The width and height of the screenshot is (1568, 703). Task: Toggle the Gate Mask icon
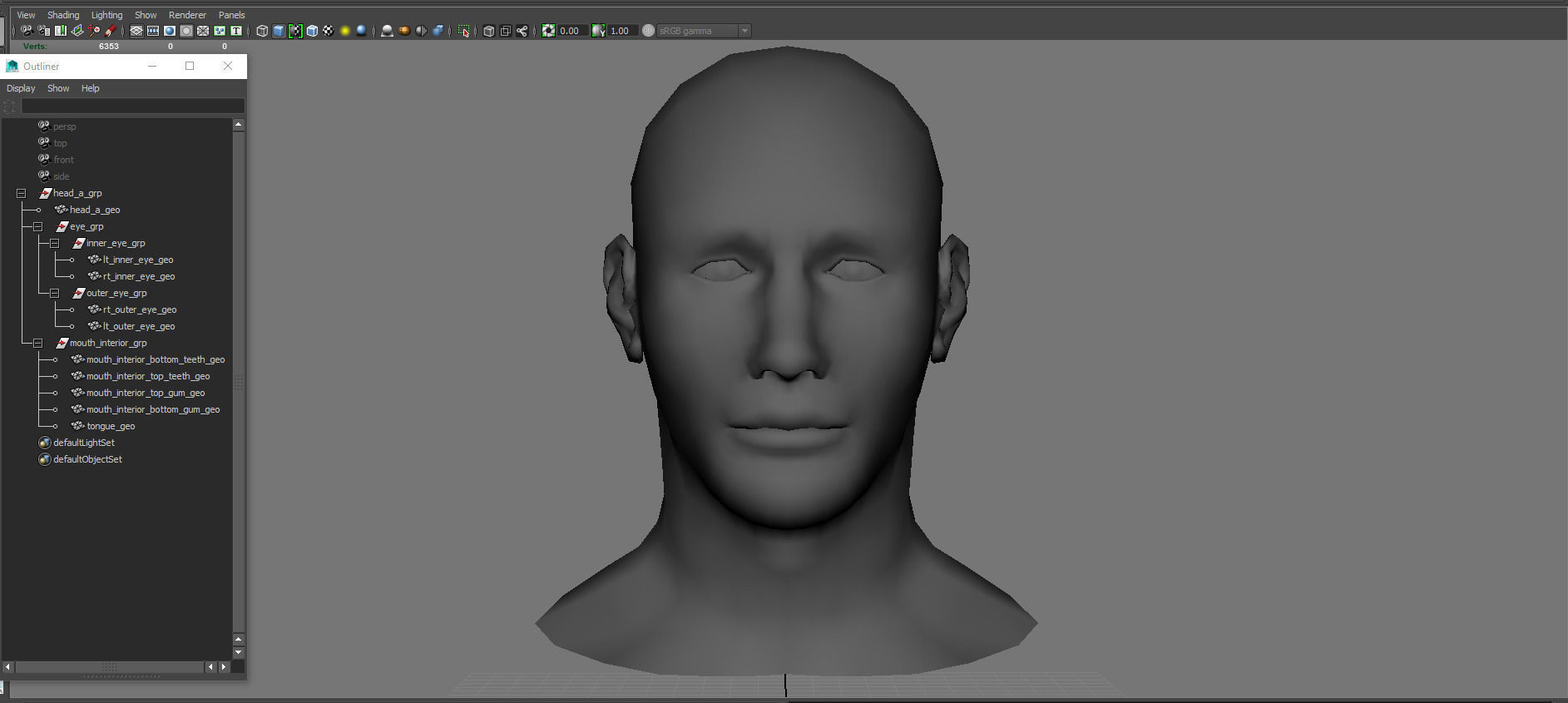(186, 31)
